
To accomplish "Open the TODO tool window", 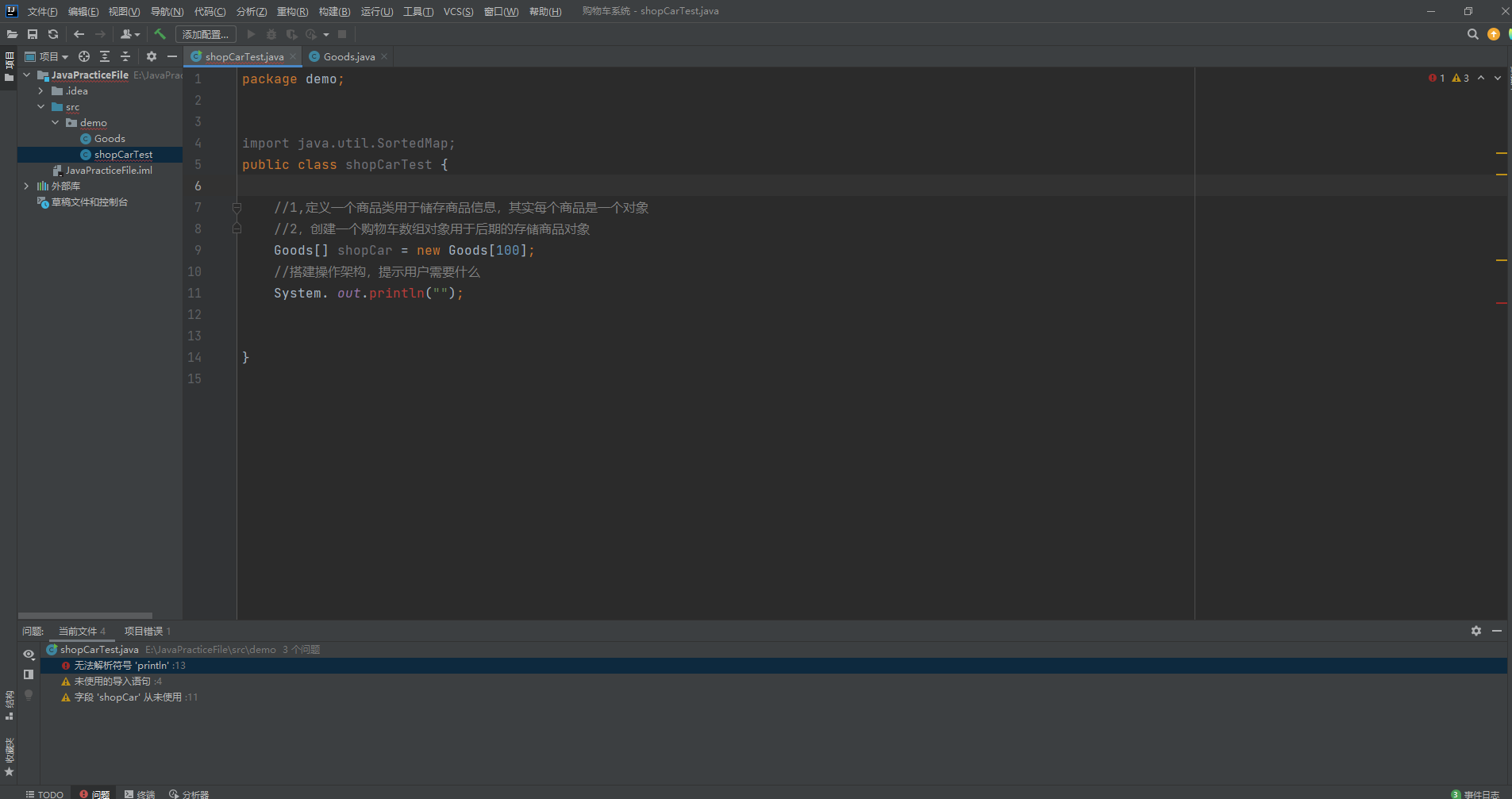I will 44,794.
